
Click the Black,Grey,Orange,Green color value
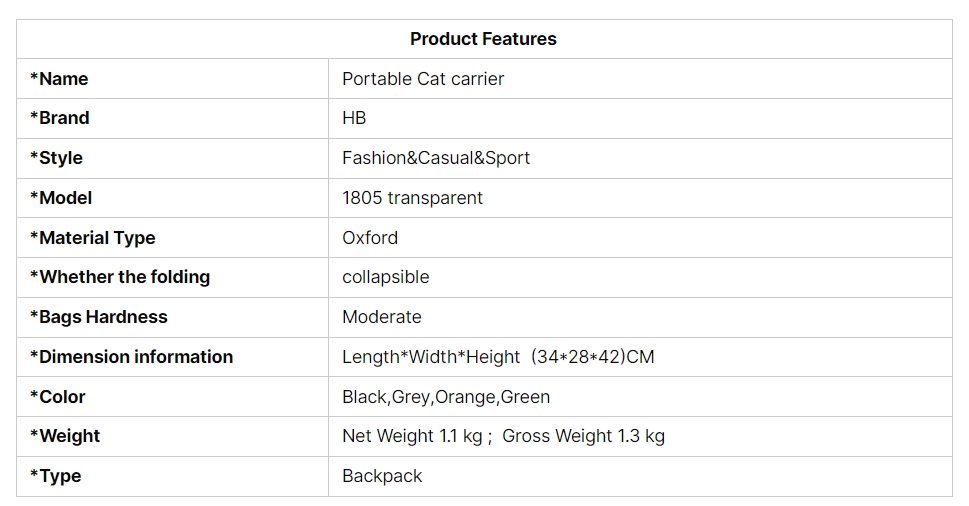click(x=446, y=396)
